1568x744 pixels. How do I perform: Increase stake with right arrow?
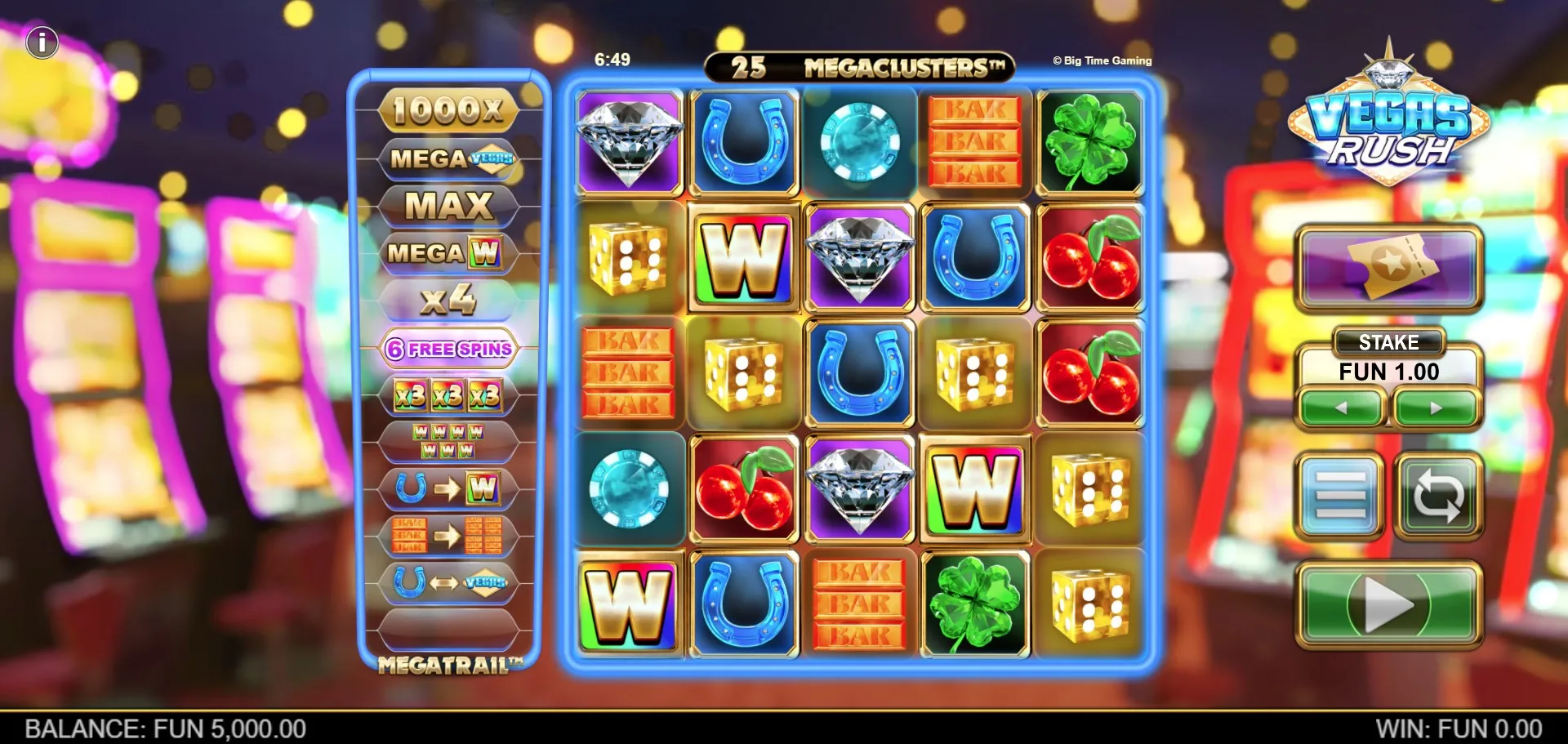1436,408
